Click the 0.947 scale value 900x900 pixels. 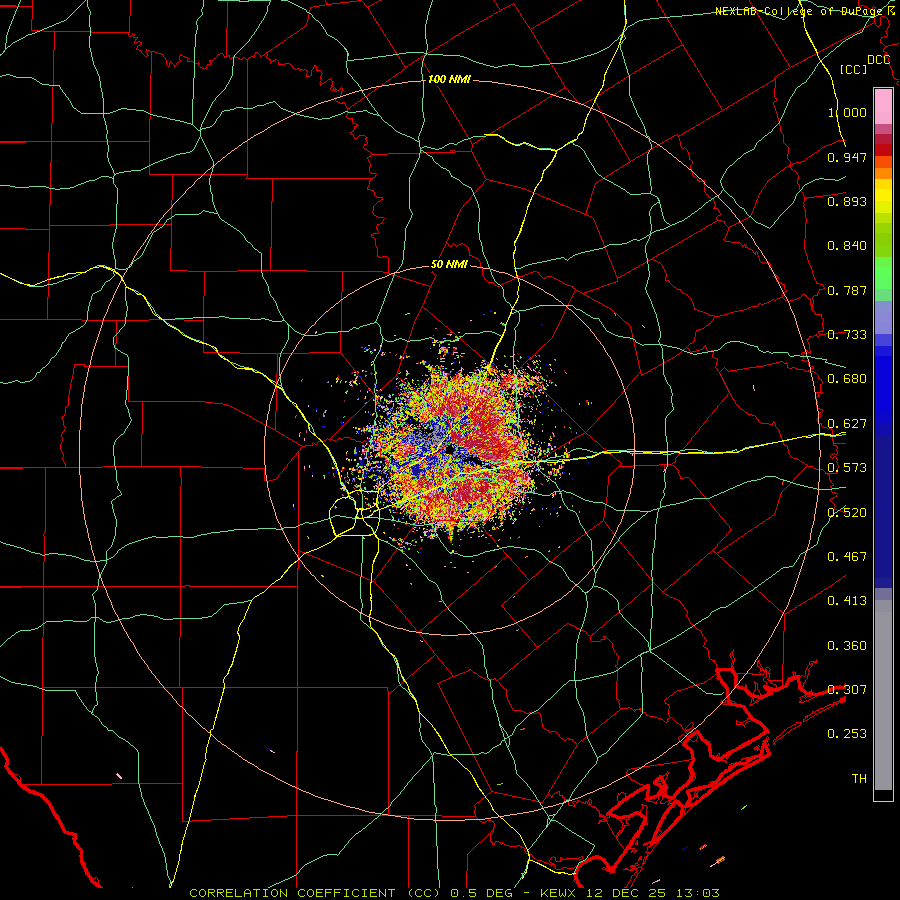coord(847,157)
